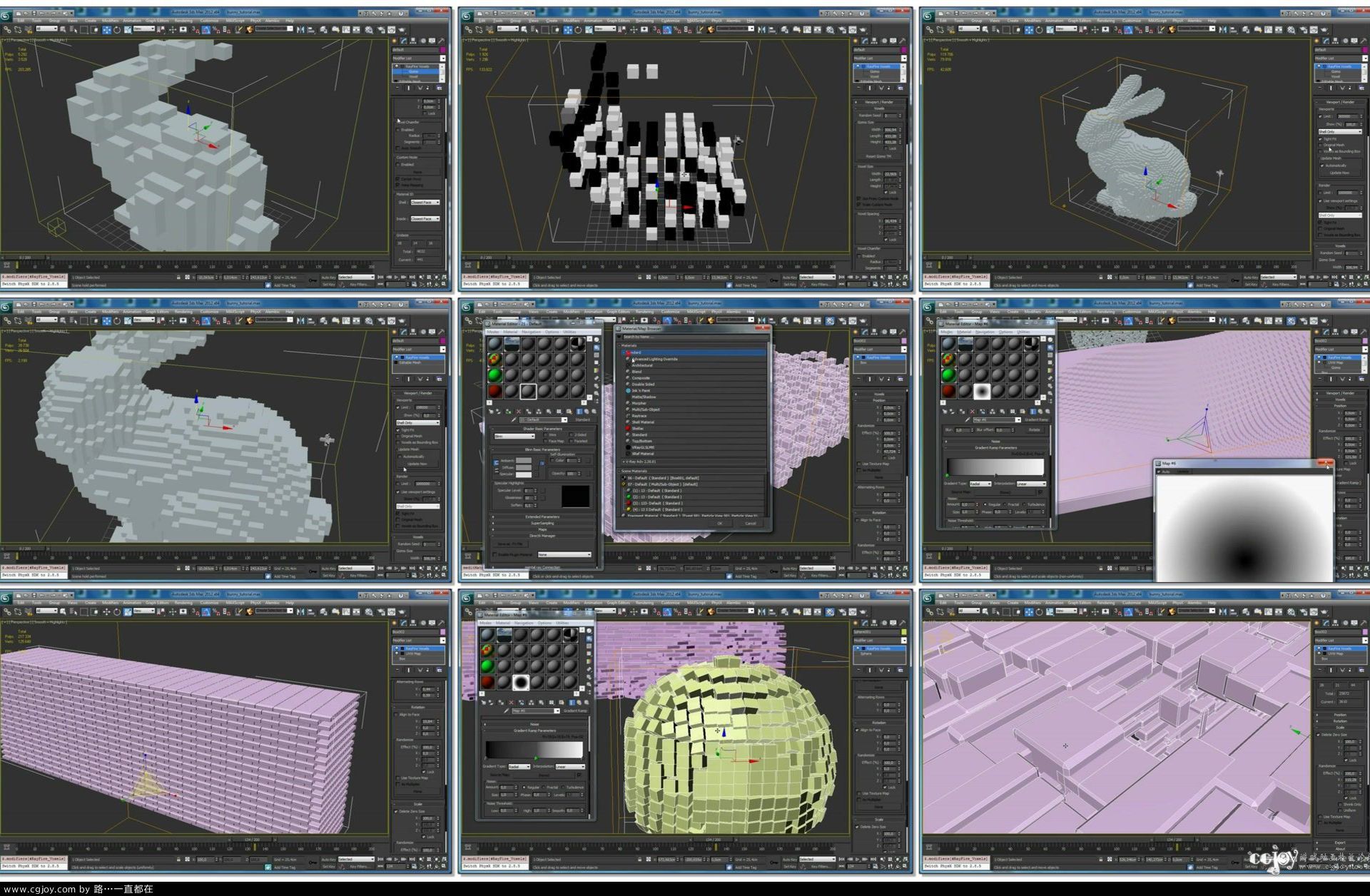Click Make Unique icon under Map #6 window stack
This screenshot has height=896, width=1370.
pyautogui.click(x=1341, y=379)
